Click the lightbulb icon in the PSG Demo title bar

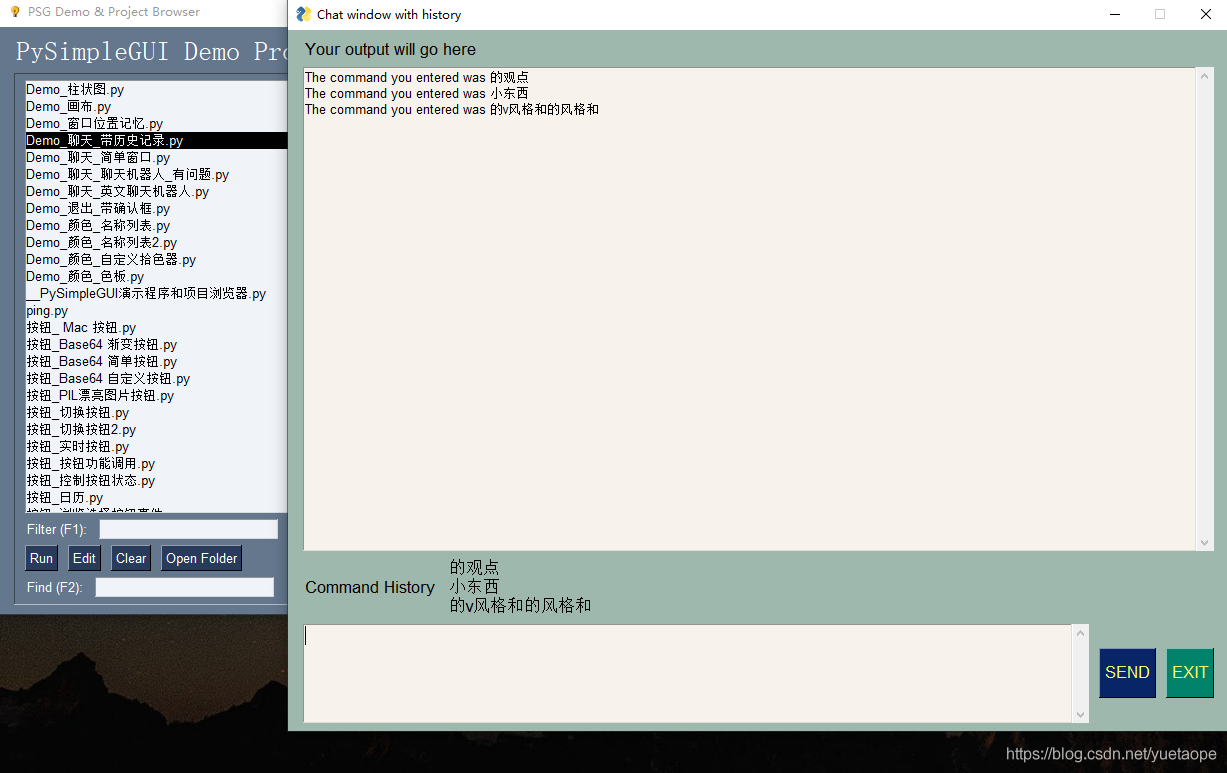(x=14, y=12)
